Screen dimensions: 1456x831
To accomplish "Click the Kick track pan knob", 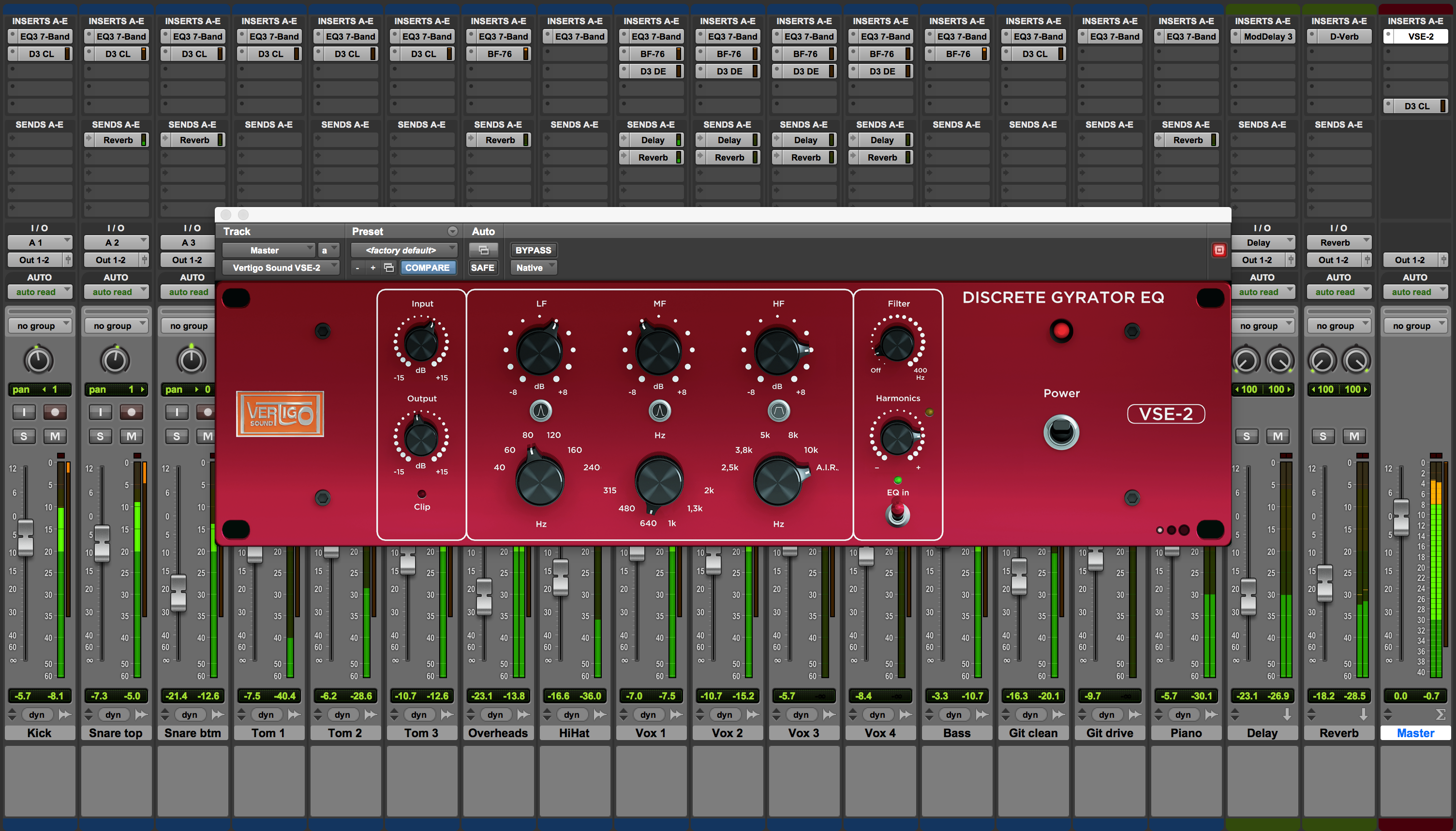I will pos(38,360).
